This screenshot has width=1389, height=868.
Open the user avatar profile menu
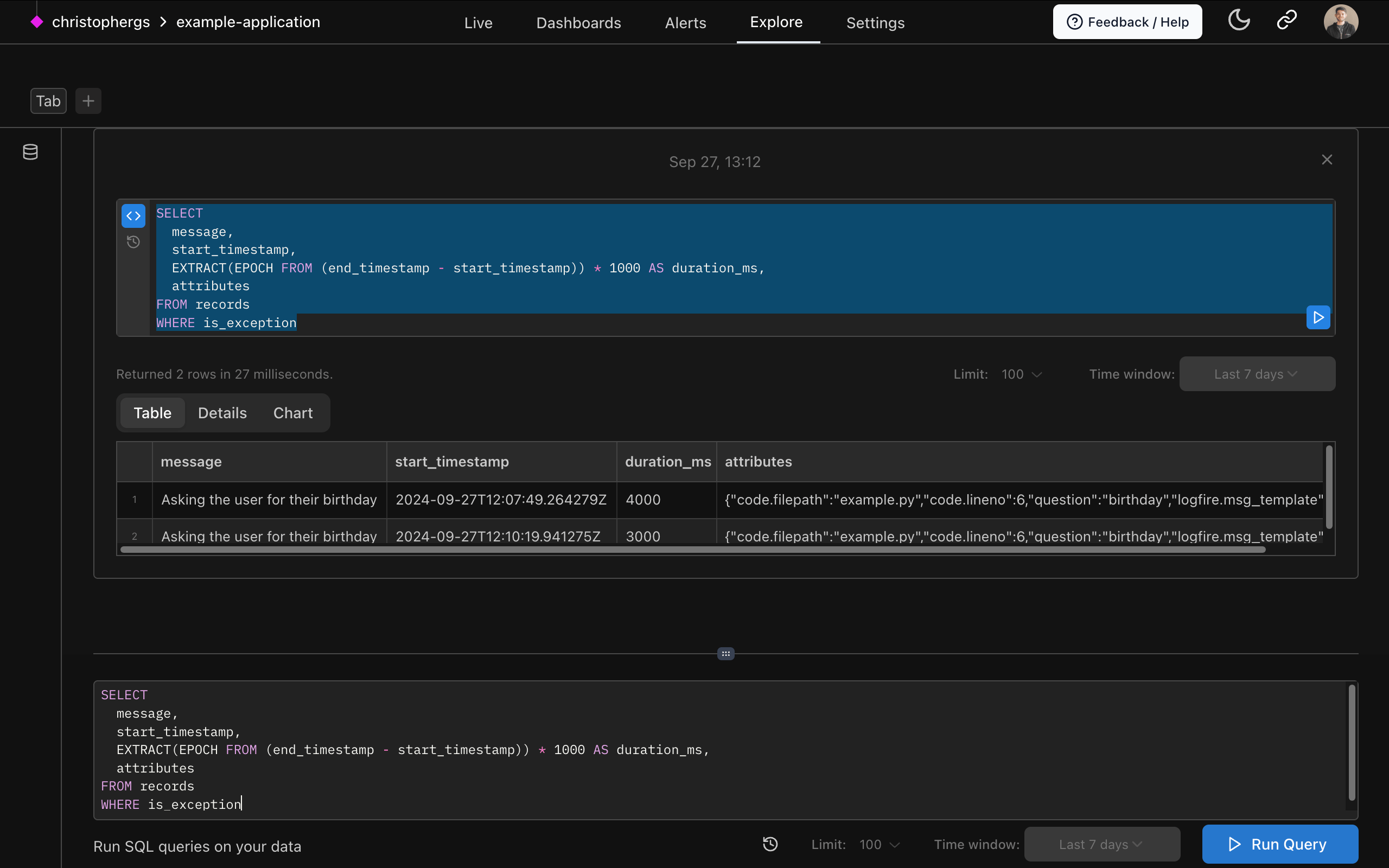pyautogui.click(x=1340, y=22)
